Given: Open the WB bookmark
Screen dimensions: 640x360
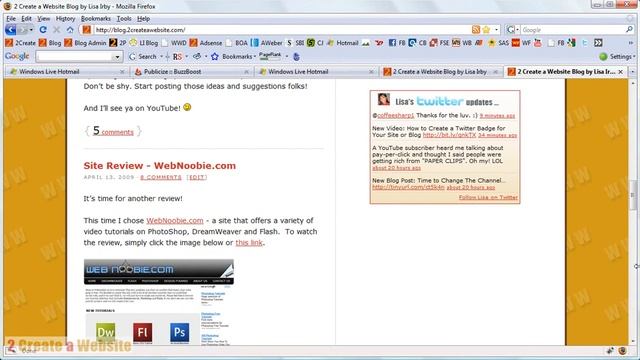Looking at the screenshot, I should [x=462, y=43].
